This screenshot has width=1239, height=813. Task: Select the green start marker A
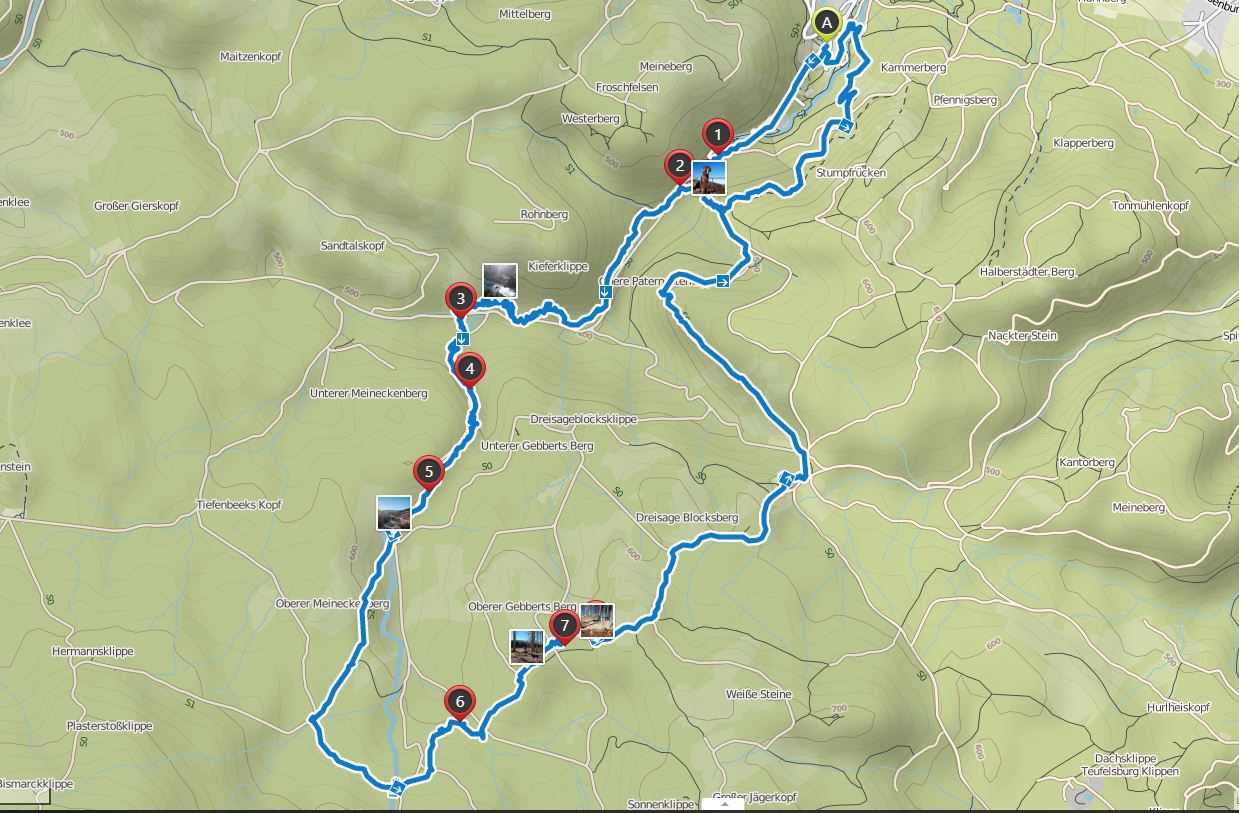click(x=826, y=22)
